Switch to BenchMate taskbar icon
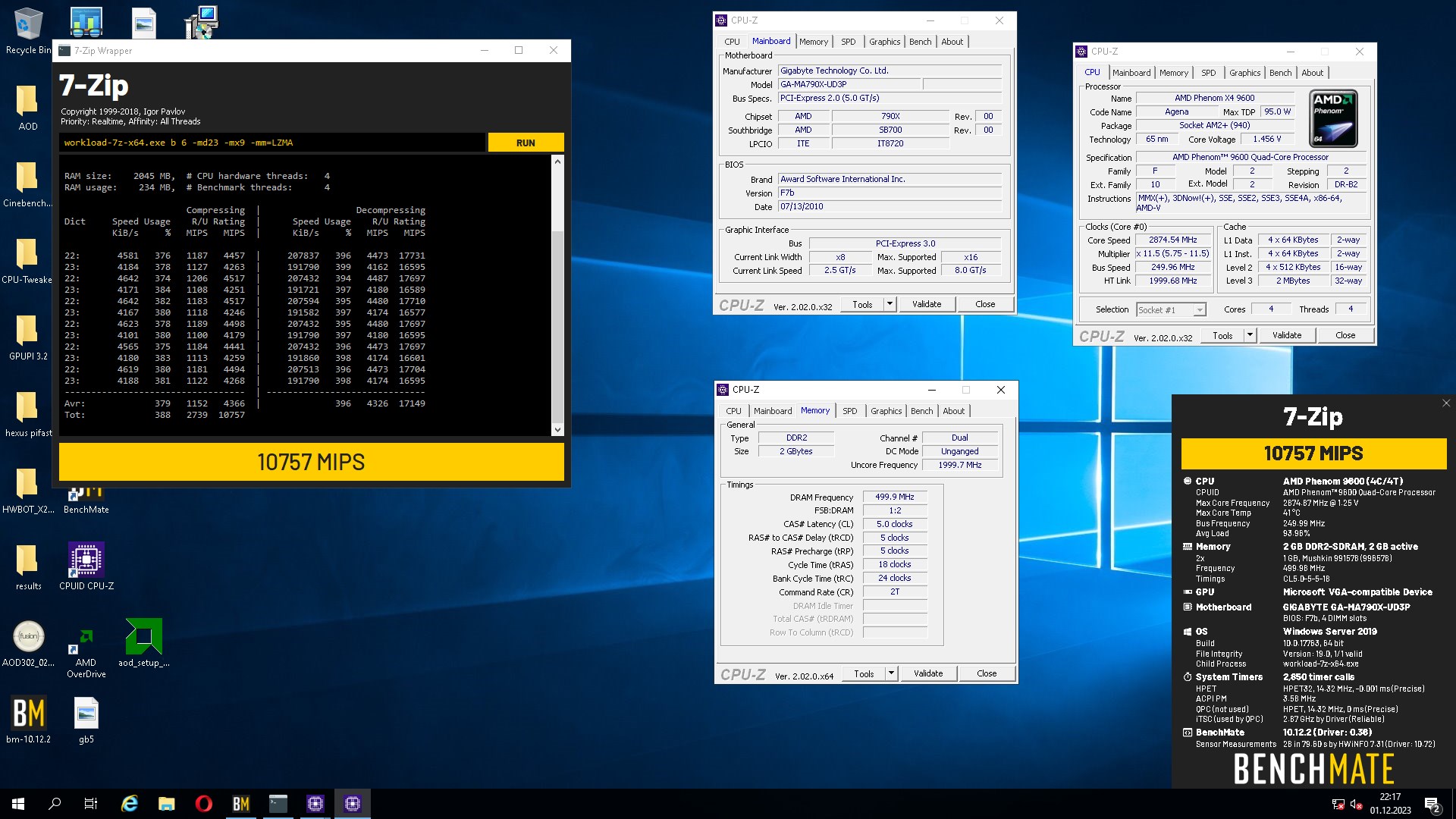 click(x=240, y=804)
